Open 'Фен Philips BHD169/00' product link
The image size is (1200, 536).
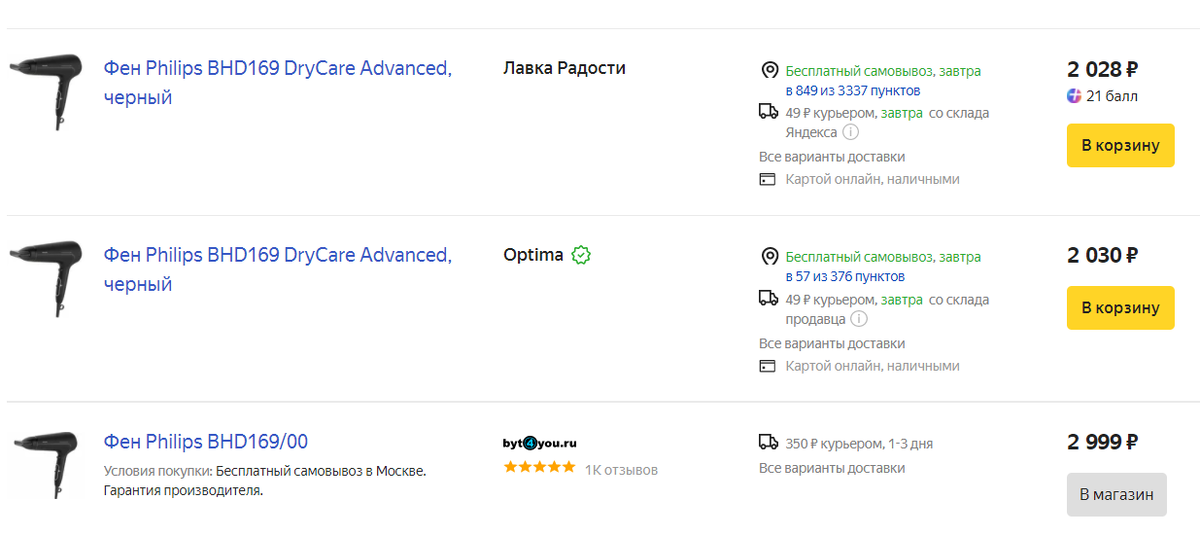[x=206, y=442]
